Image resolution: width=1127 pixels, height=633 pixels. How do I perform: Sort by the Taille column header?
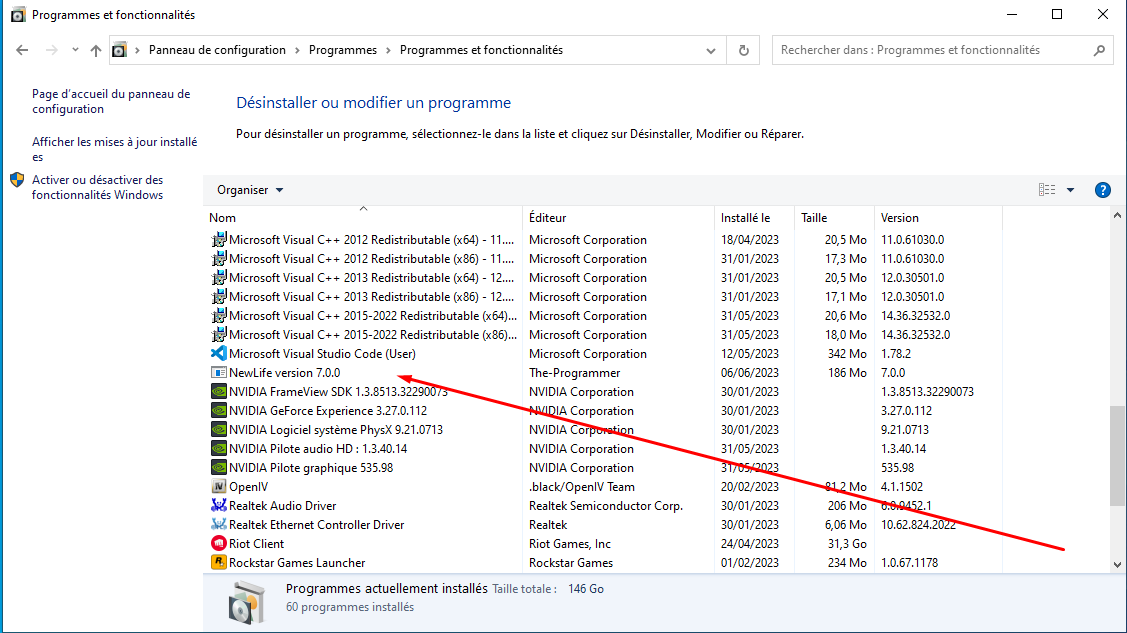coord(834,218)
